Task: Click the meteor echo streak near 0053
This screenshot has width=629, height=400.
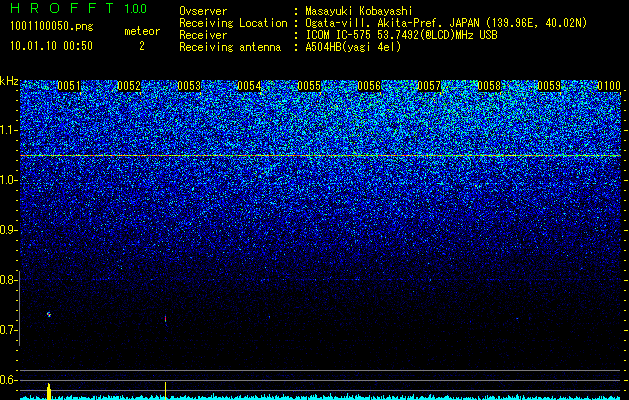Action: pyautogui.click(x=165, y=319)
